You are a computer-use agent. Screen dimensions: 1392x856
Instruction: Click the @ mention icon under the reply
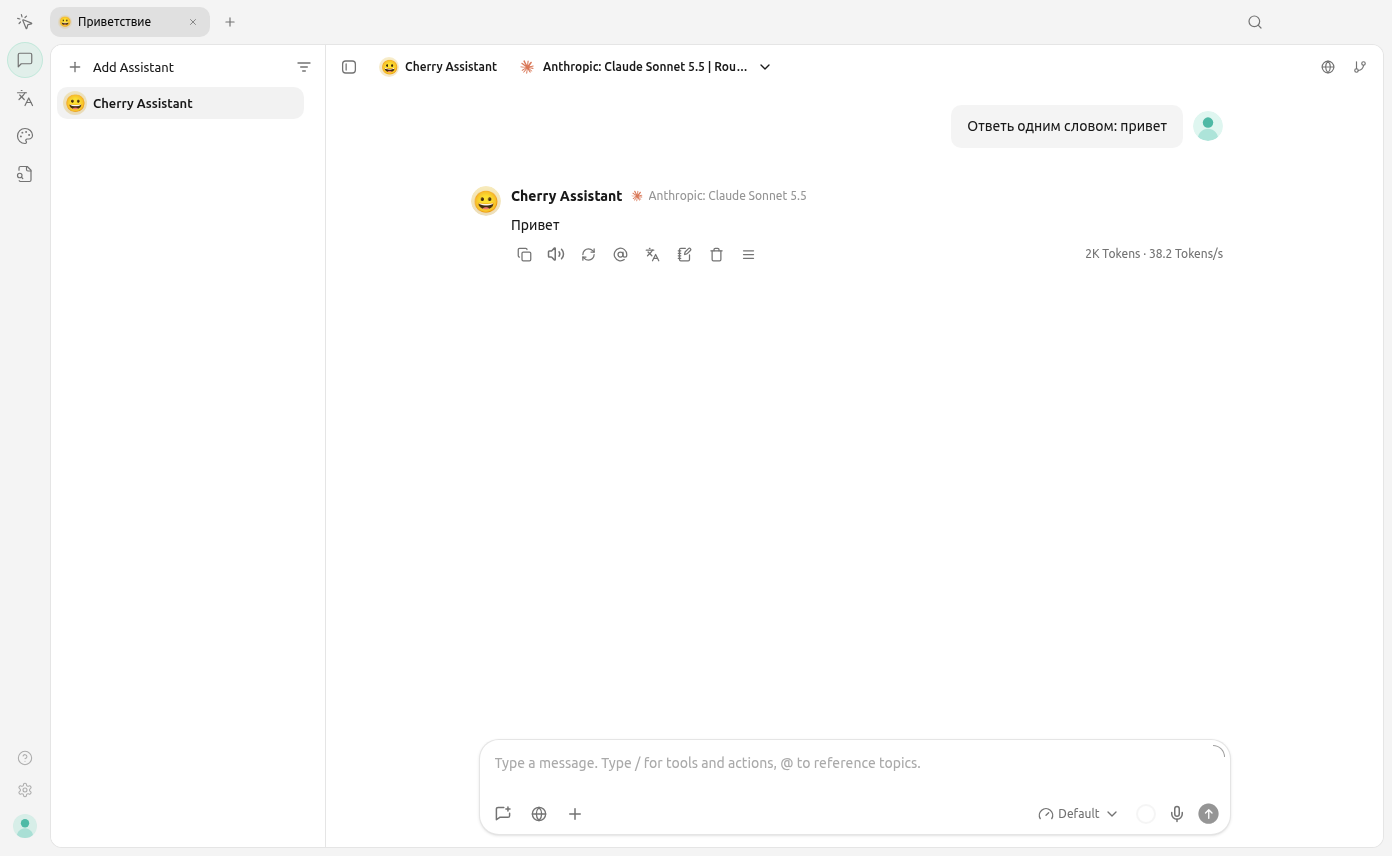(620, 255)
